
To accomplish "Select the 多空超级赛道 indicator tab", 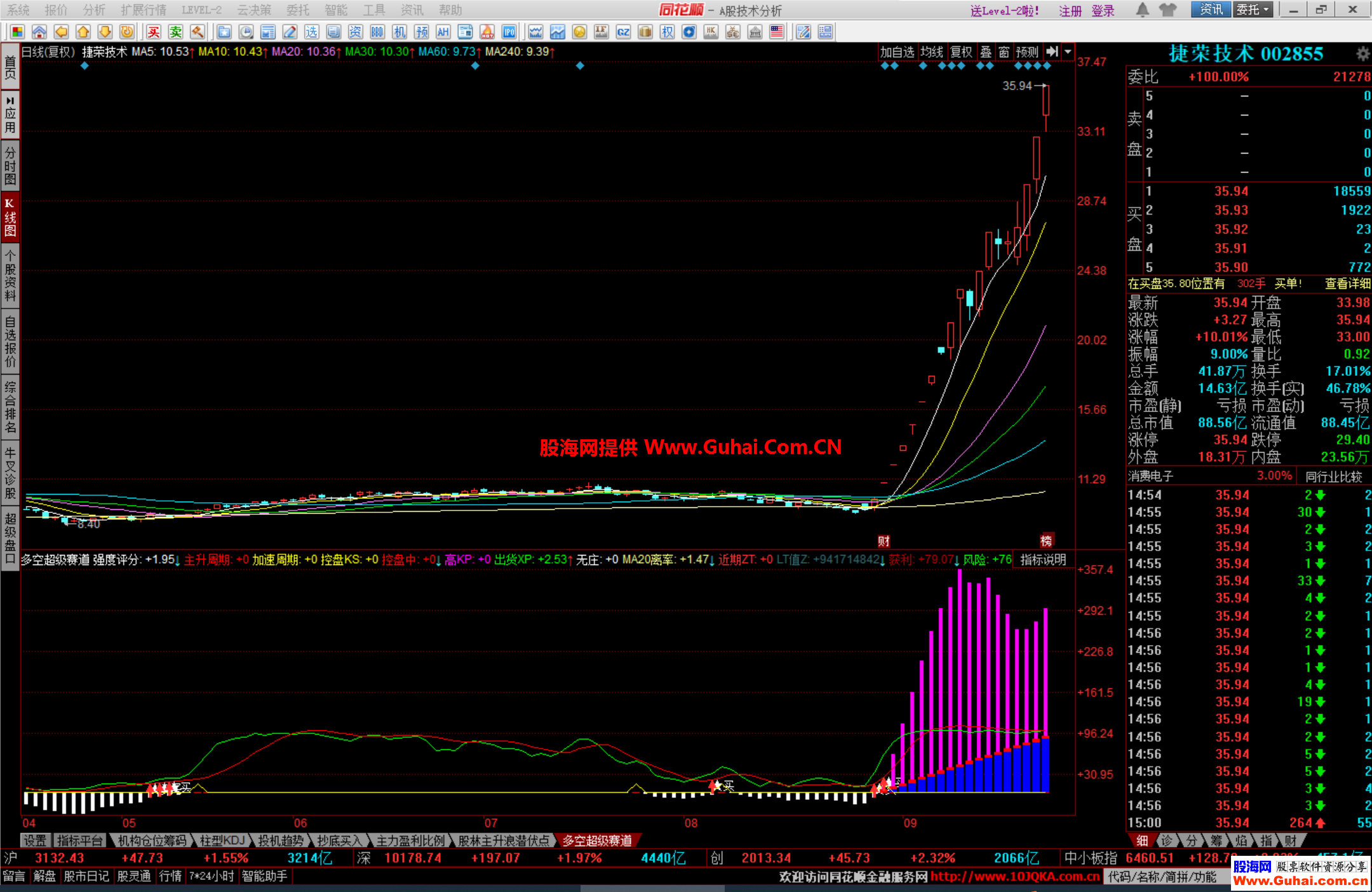I will (x=597, y=841).
